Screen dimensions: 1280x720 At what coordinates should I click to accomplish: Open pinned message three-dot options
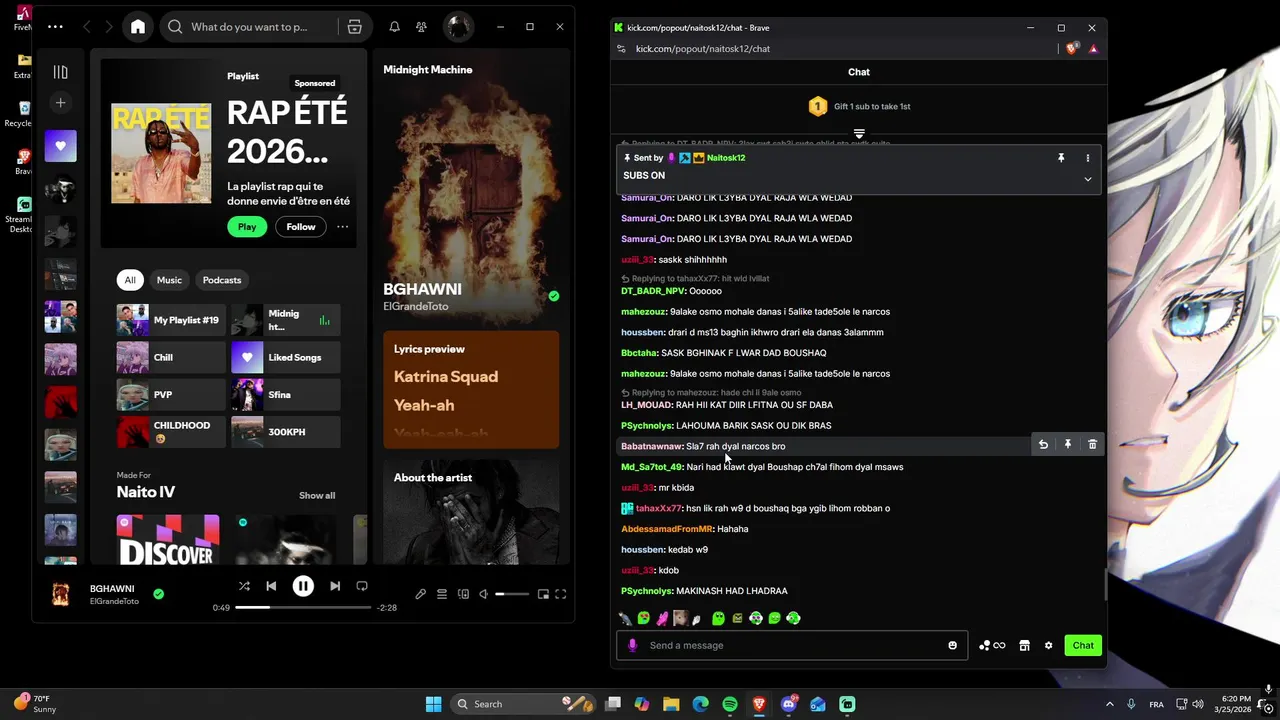click(x=1088, y=158)
